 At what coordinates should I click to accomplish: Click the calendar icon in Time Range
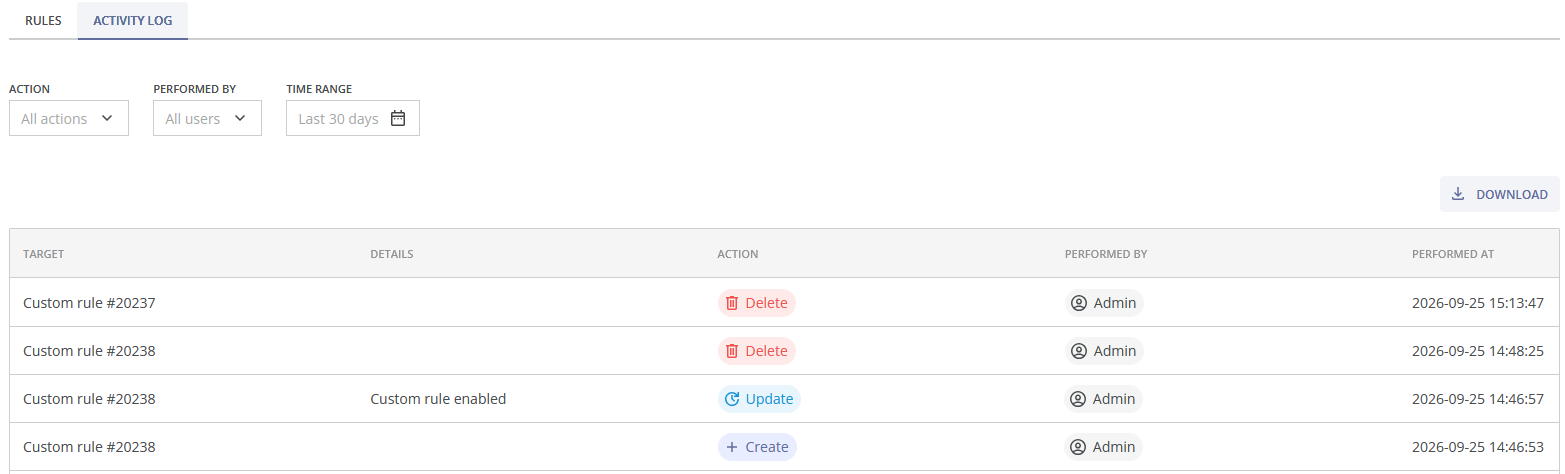click(398, 118)
